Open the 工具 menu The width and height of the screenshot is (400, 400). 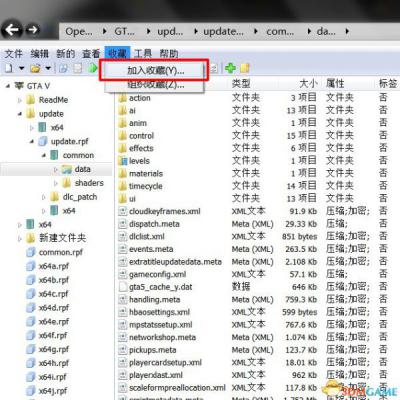tap(143, 54)
